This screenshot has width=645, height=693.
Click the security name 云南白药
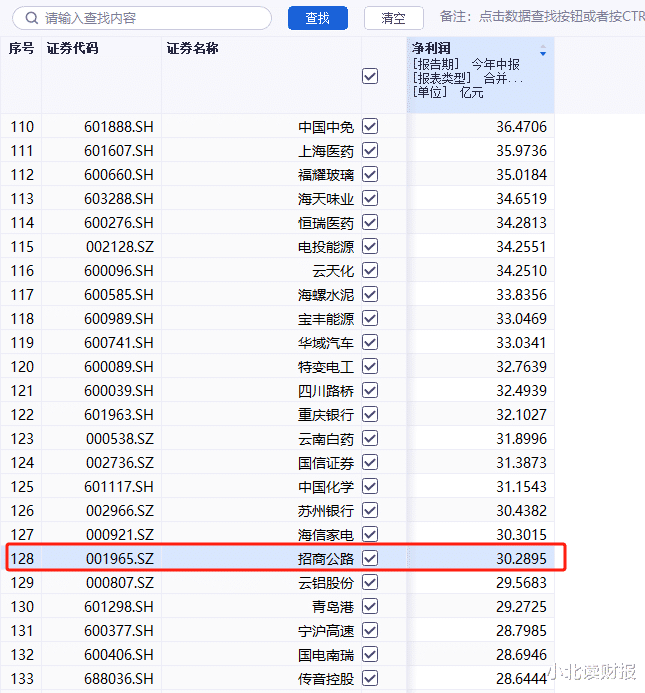(x=326, y=439)
